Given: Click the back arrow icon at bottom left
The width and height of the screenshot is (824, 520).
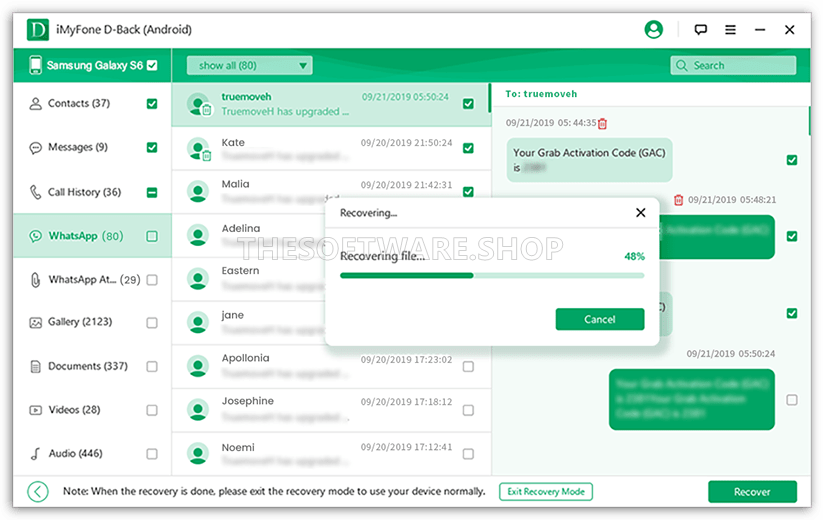Looking at the screenshot, I should 38,491.
